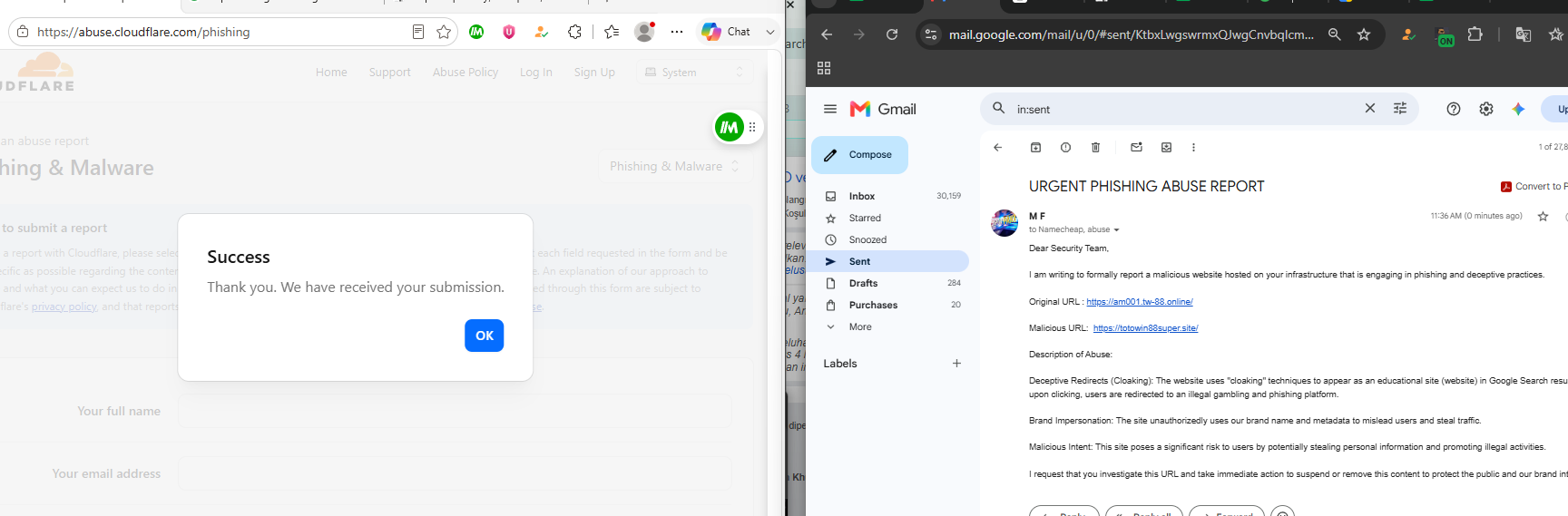
Task: Create new label with plus icon
Action: pos(956,364)
